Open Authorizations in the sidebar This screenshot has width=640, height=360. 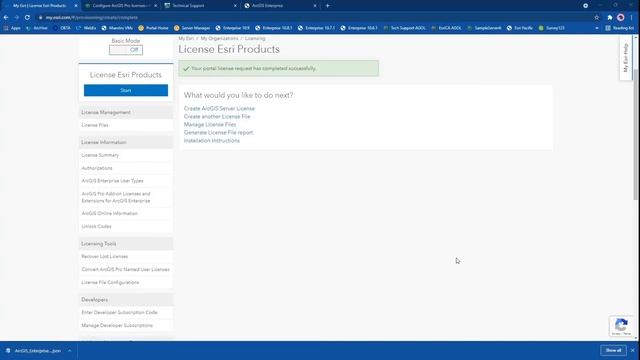[97, 168]
